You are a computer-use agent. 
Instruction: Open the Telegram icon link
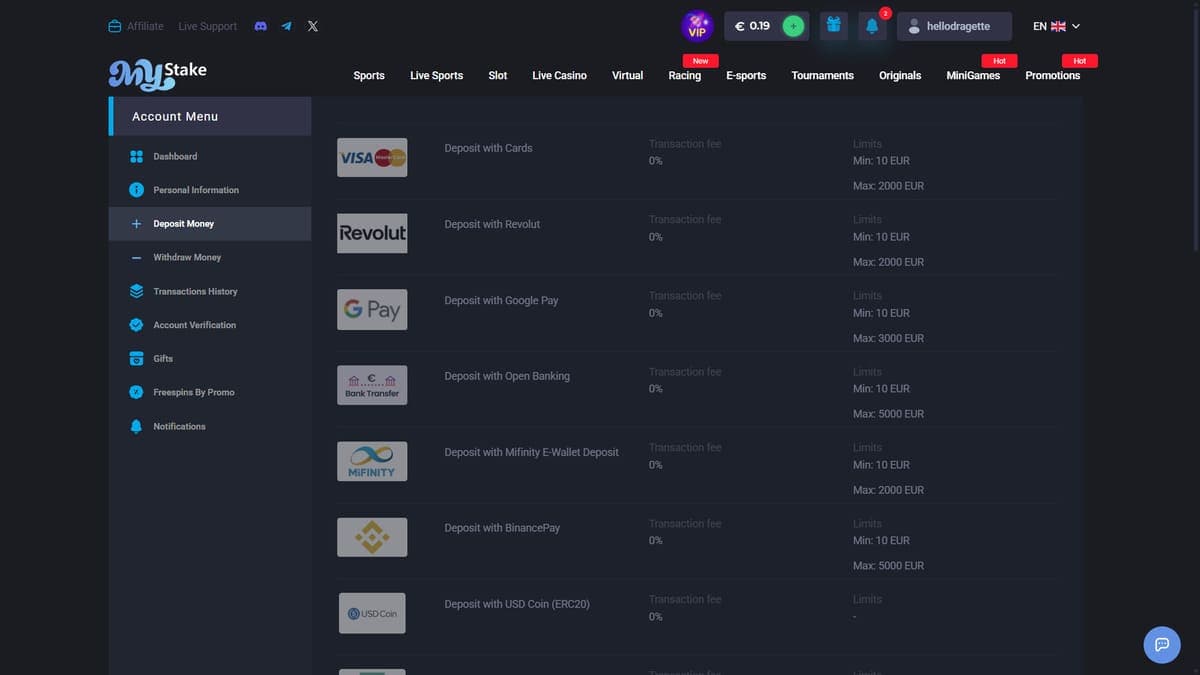286,26
